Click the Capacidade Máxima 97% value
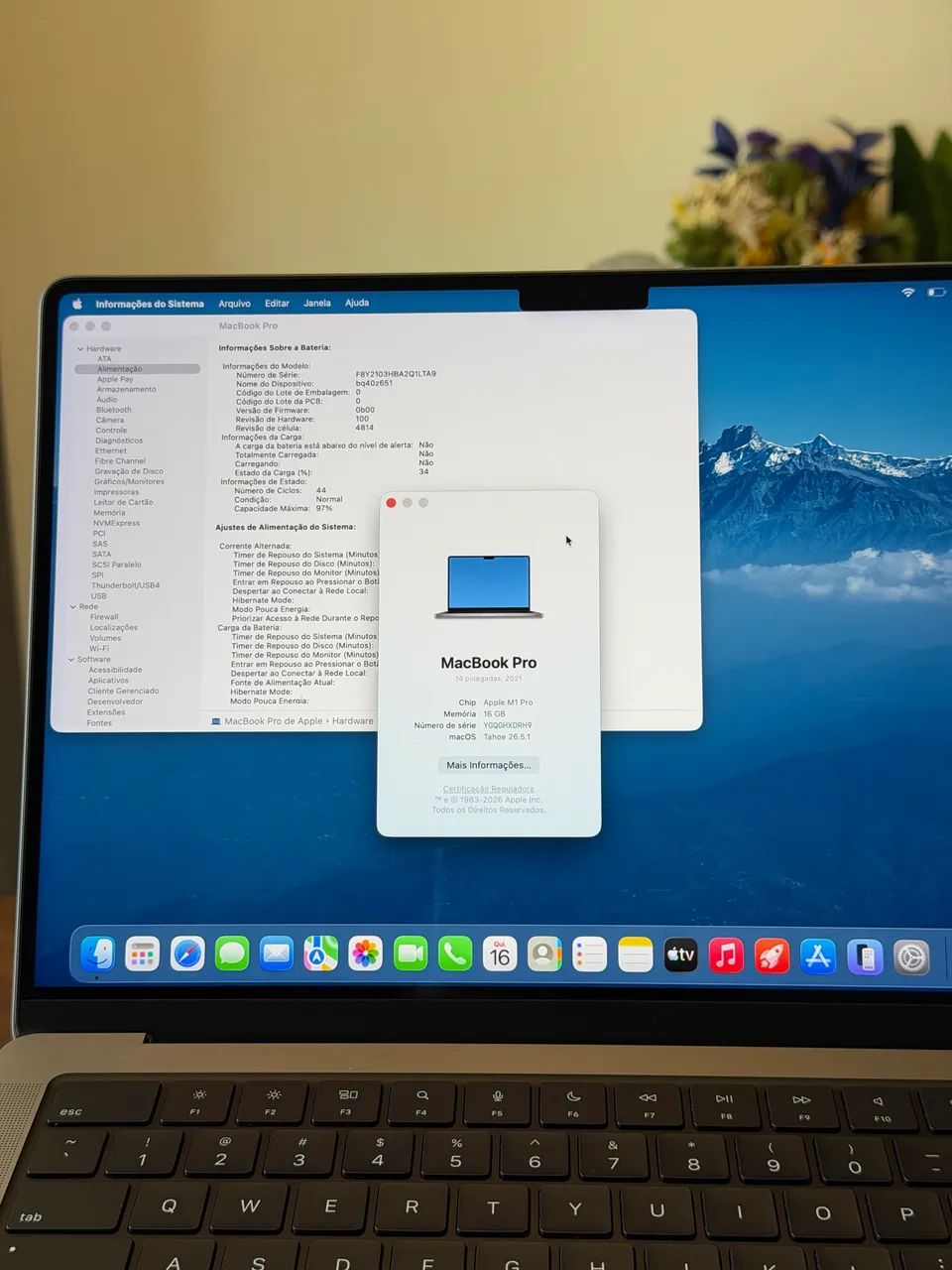The width and height of the screenshot is (952, 1270). [324, 508]
